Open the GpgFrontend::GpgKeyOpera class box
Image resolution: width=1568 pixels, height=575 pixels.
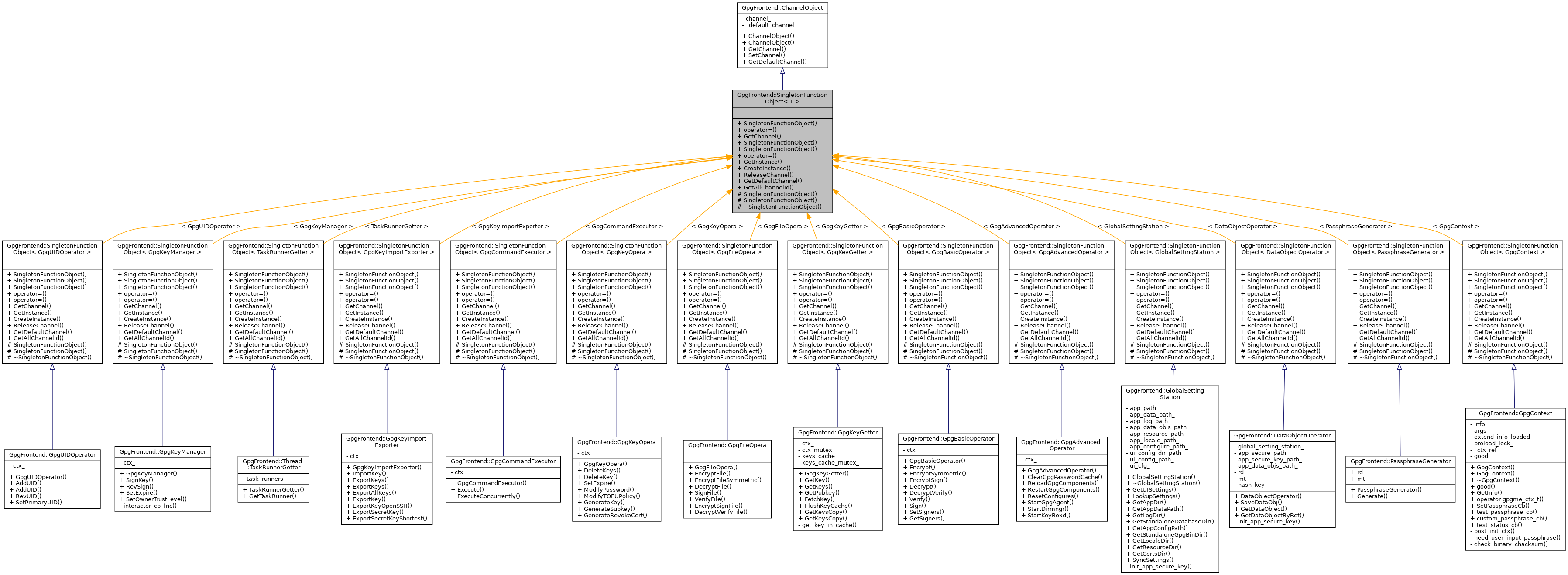click(x=617, y=479)
